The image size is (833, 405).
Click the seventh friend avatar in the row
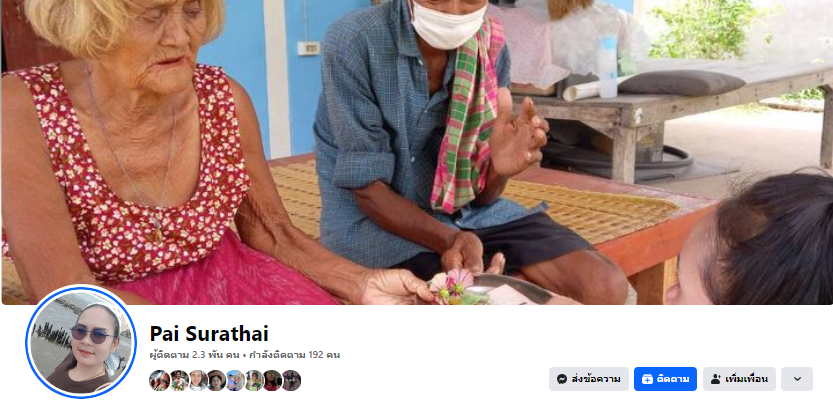(272, 381)
